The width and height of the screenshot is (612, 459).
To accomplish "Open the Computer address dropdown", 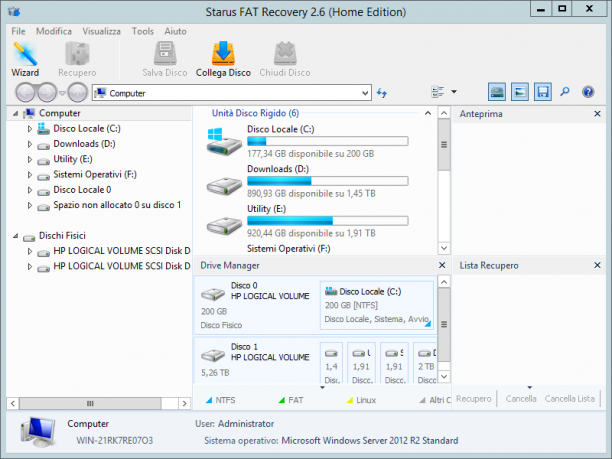I will click(x=365, y=93).
